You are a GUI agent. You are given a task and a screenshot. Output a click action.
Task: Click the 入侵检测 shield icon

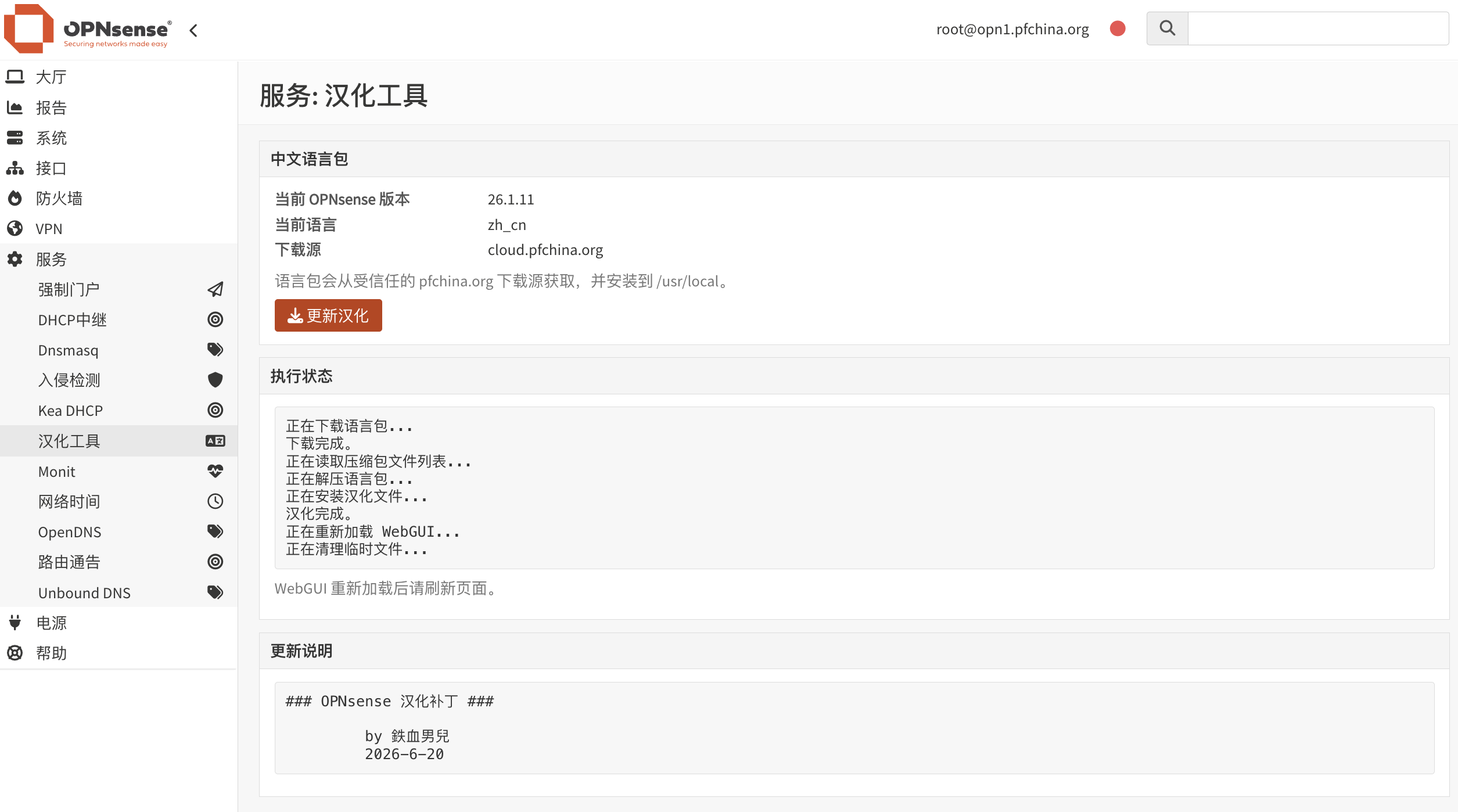(x=216, y=380)
